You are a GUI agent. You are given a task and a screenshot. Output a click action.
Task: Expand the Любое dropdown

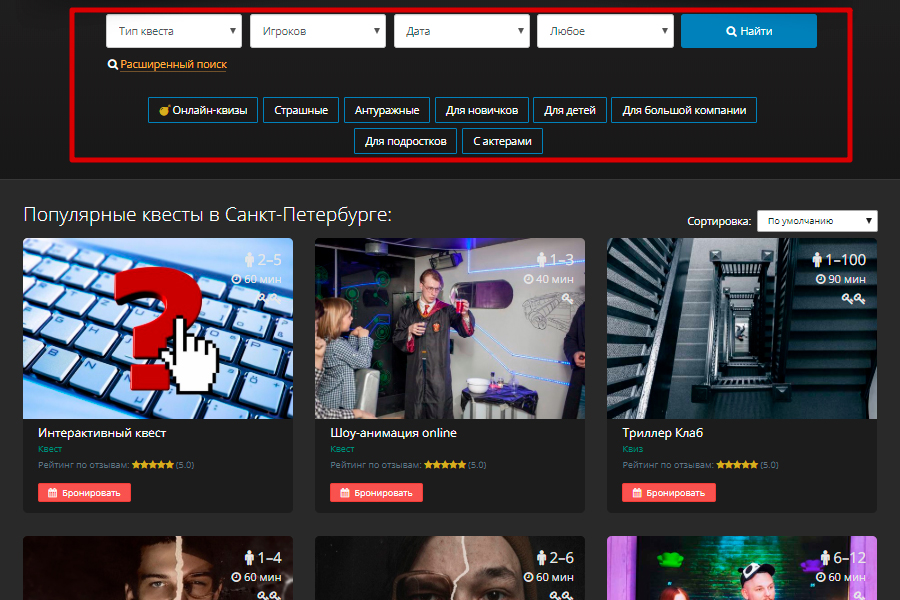click(x=605, y=31)
